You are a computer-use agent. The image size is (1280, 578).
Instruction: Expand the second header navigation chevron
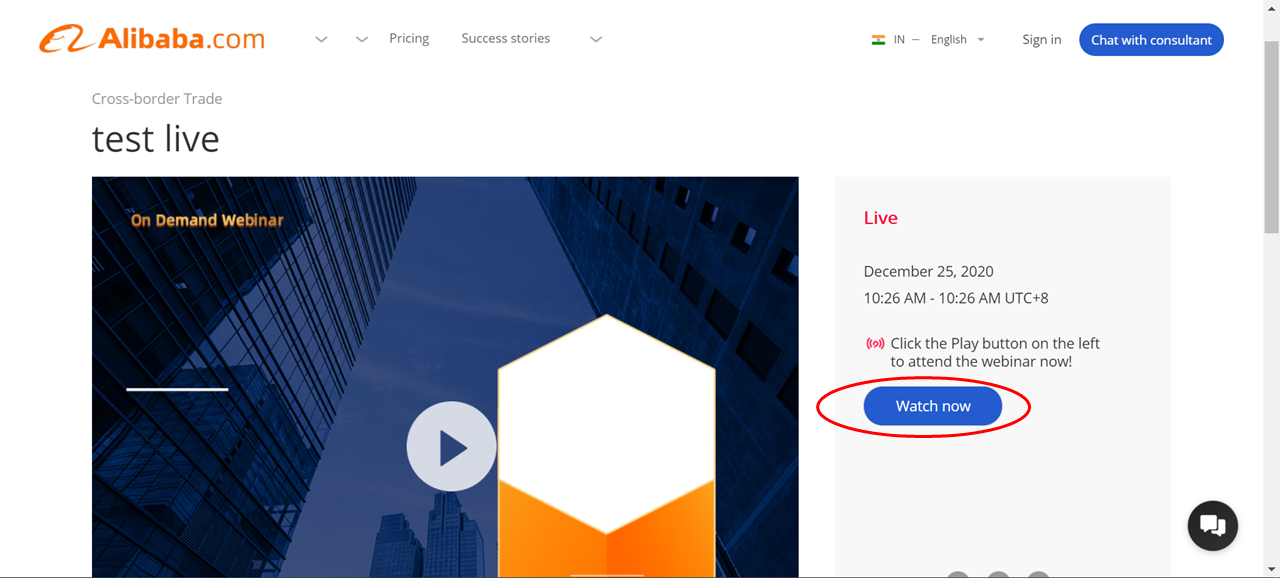tap(362, 40)
